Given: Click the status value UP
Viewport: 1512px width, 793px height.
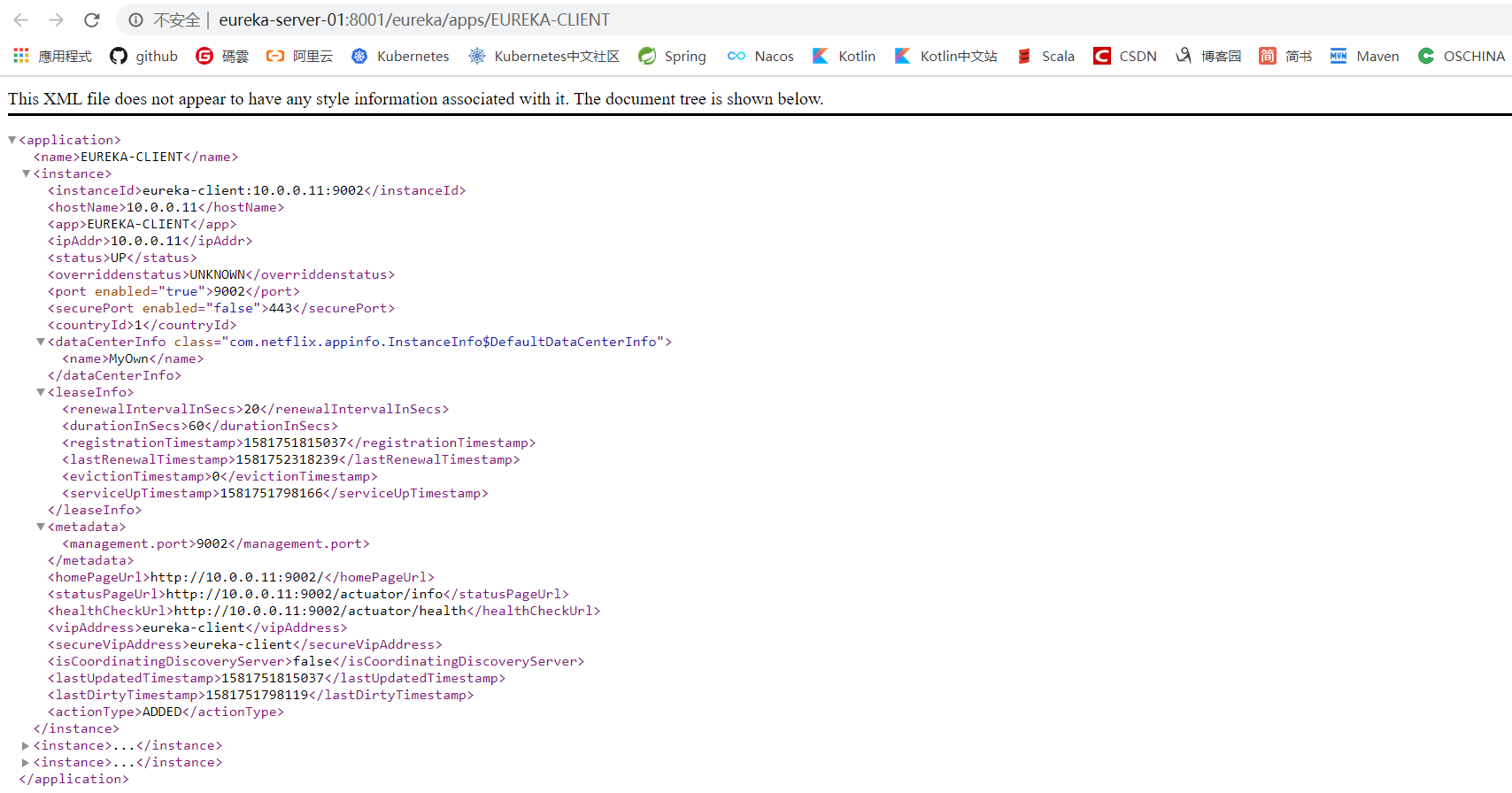Looking at the screenshot, I should coord(119,258).
